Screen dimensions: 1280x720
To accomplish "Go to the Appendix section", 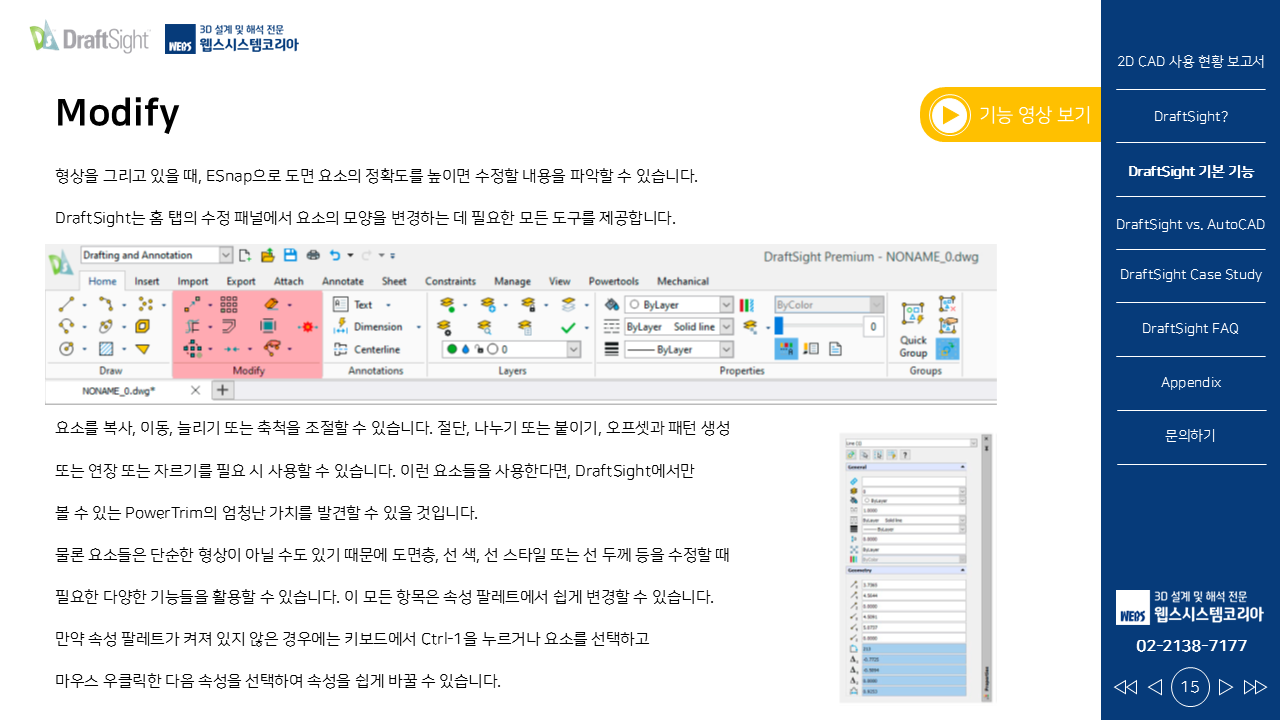I will point(1191,382).
